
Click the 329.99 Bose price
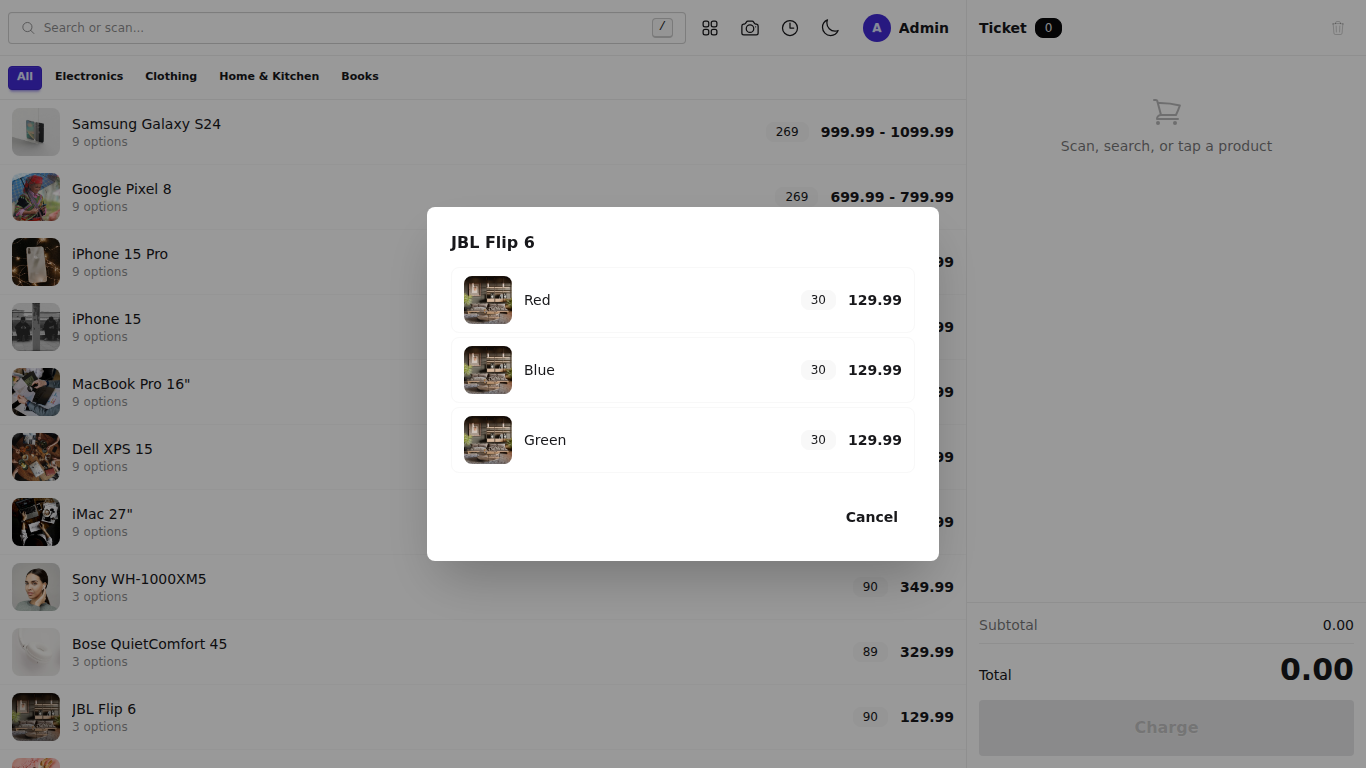[927, 652]
